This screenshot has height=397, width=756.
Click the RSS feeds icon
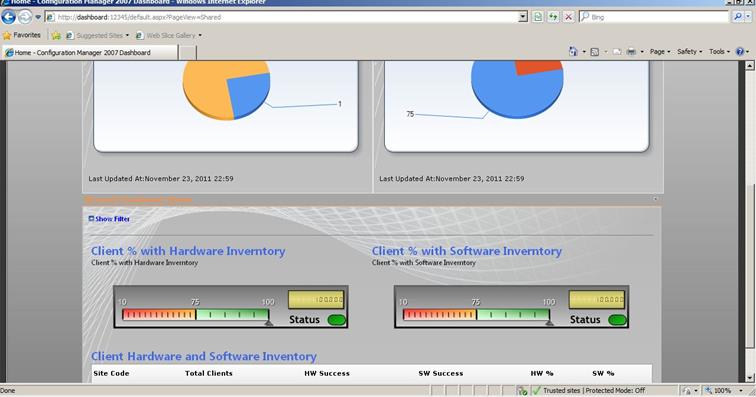[594, 52]
